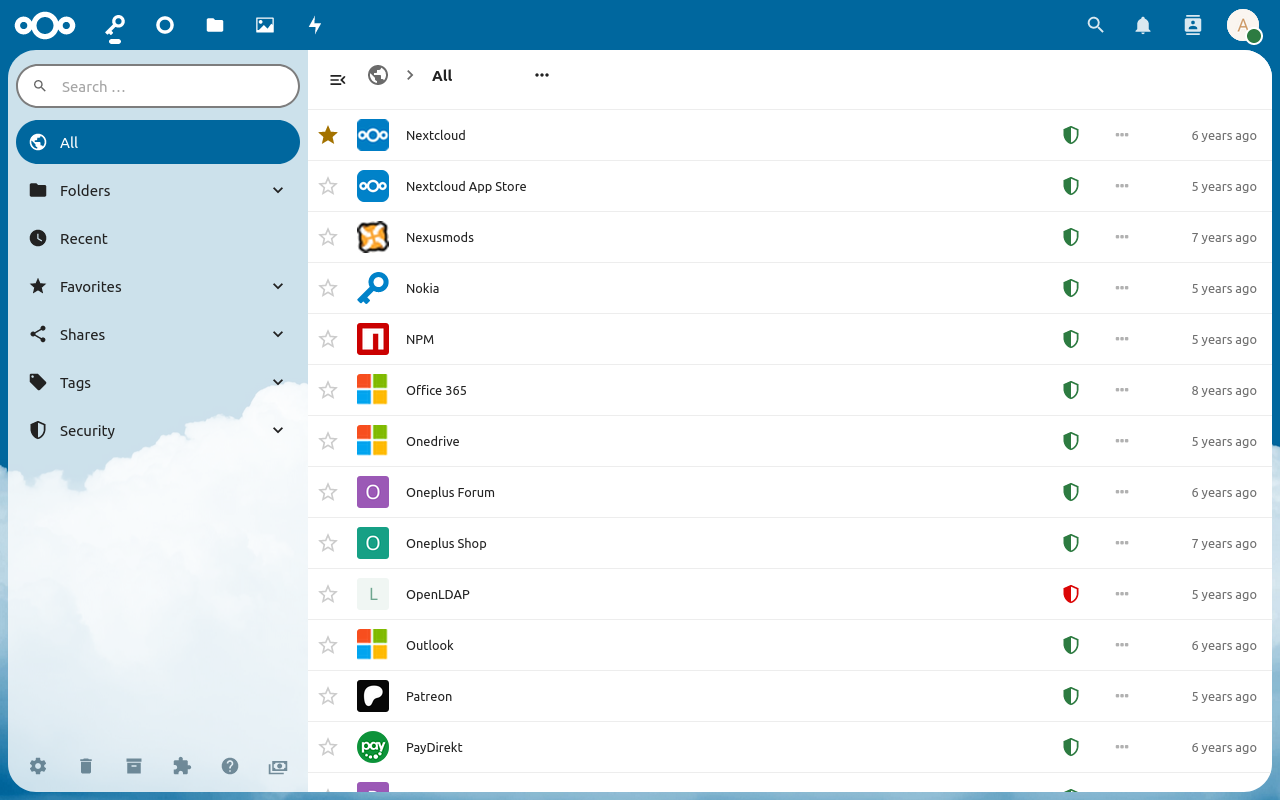
Task: Select the Security navigation item
Action: pyautogui.click(x=158, y=430)
